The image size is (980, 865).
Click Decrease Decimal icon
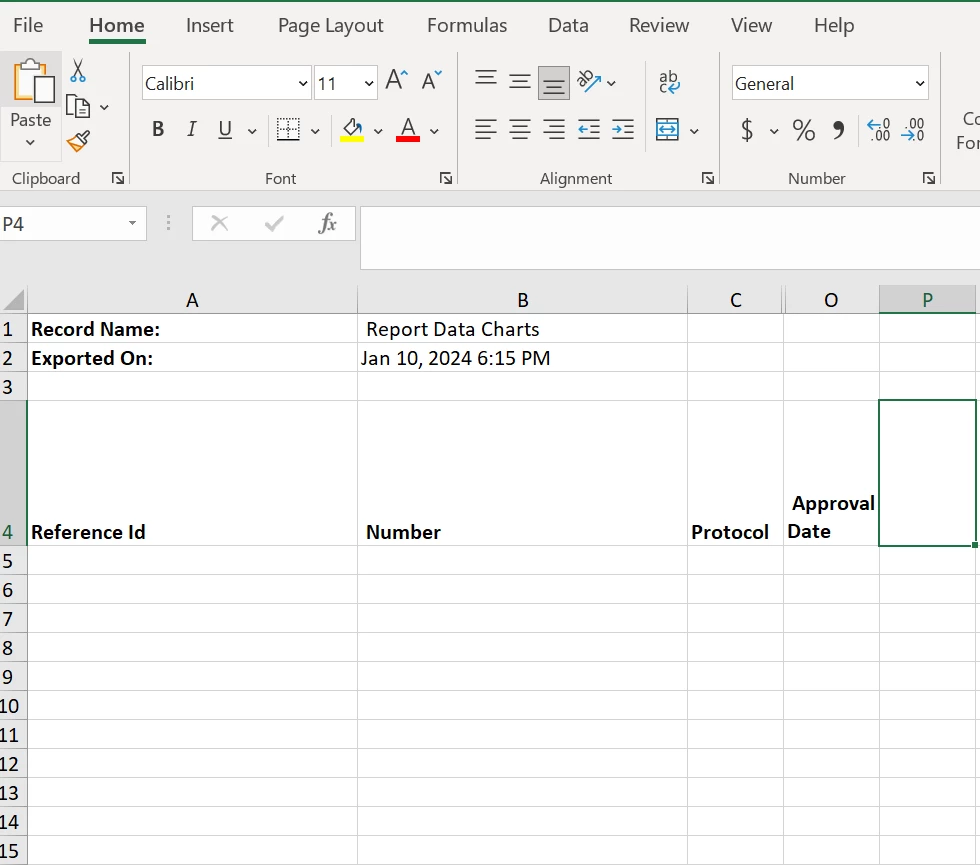[913, 129]
